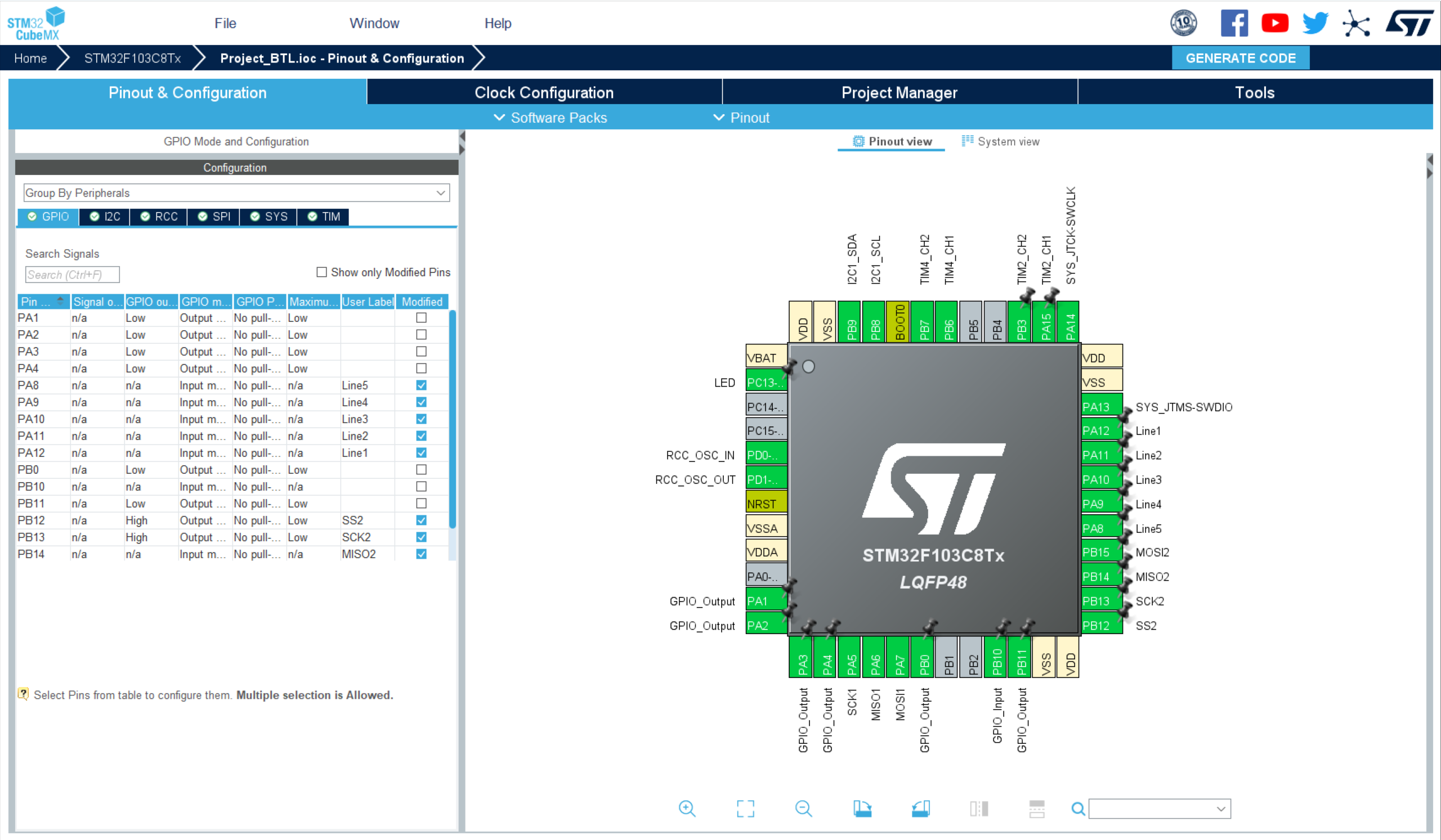This screenshot has width=1441, height=840.
Task: Click the GENERATE CODE button
Action: (x=1240, y=58)
